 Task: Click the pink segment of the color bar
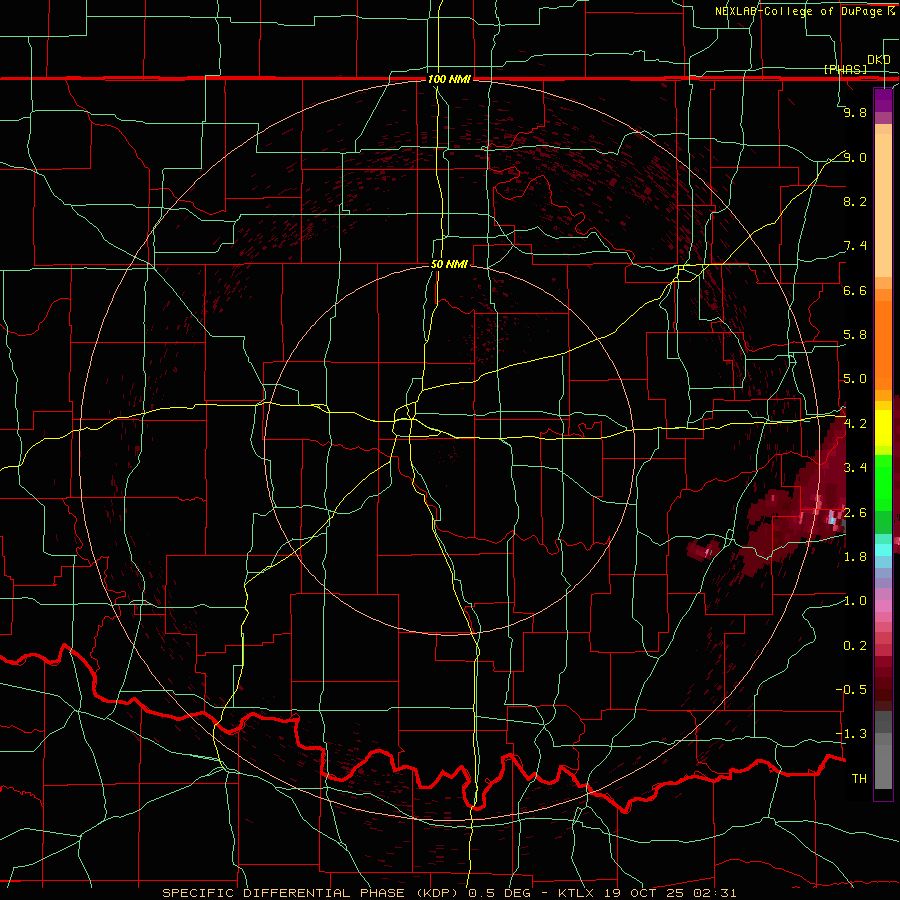(x=883, y=606)
